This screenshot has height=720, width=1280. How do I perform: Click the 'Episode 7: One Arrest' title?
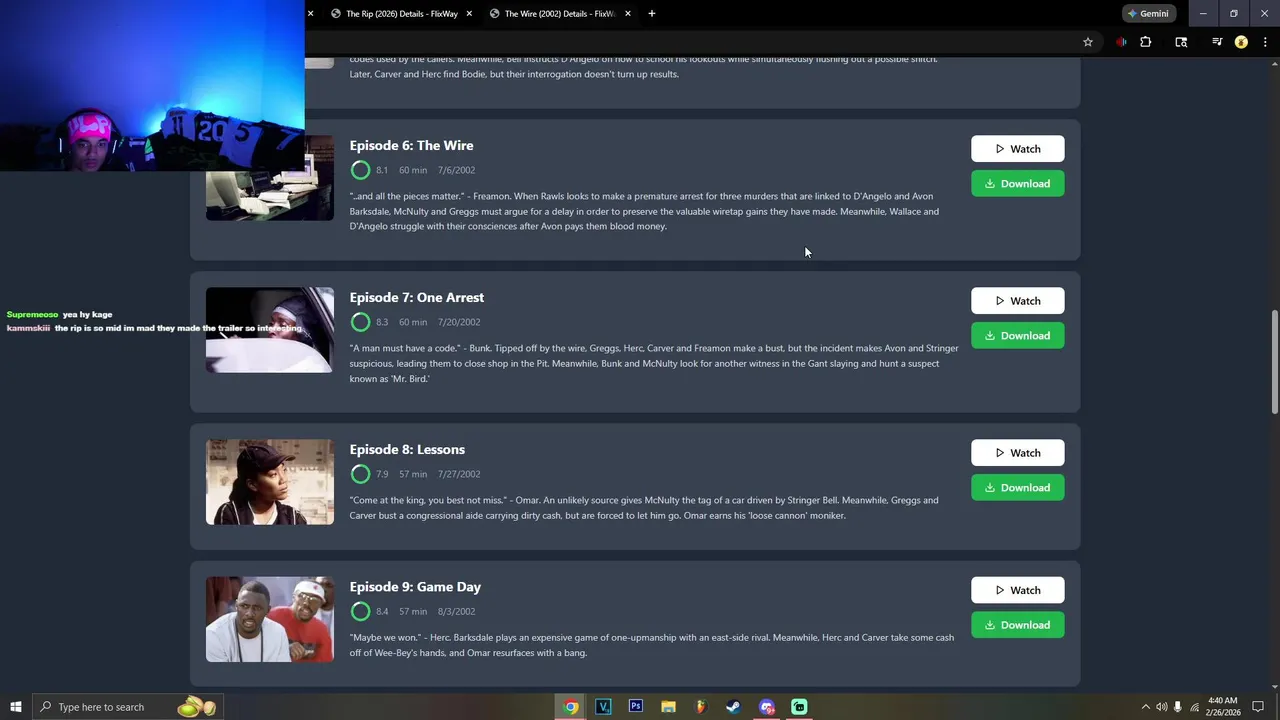click(x=416, y=297)
